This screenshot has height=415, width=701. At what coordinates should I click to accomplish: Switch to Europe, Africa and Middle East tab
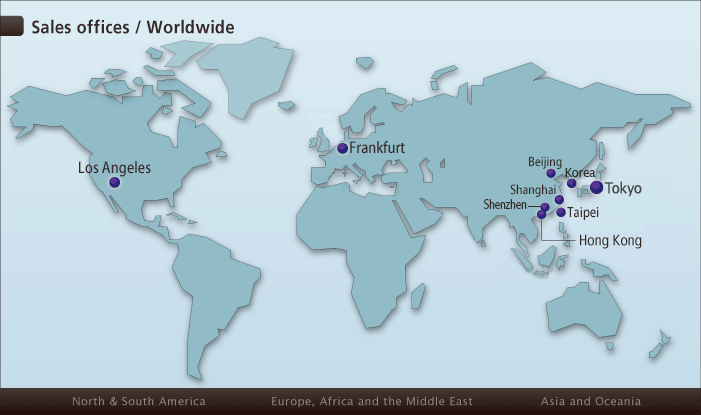(x=372, y=401)
